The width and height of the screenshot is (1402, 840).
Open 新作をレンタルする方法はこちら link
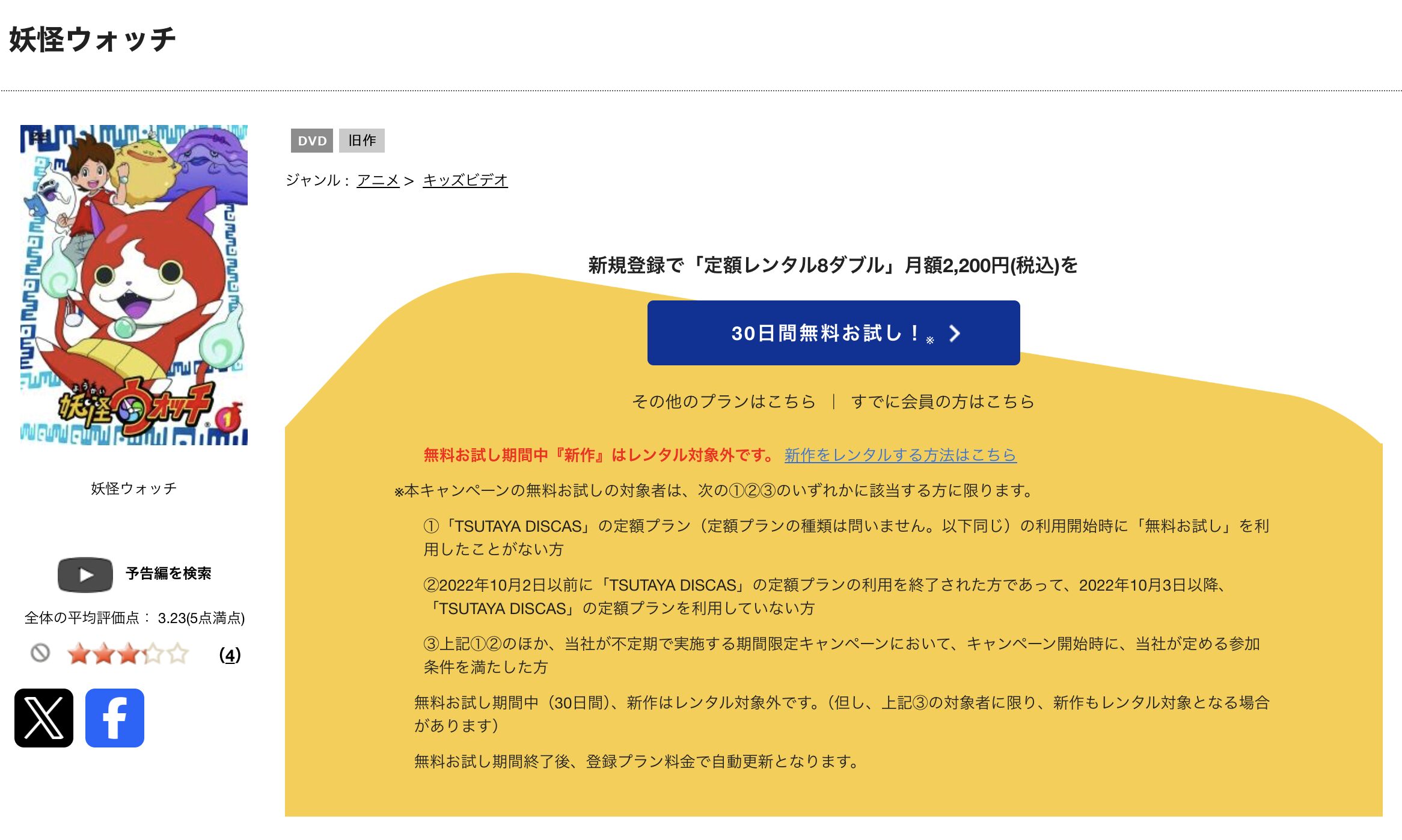pyautogui.click(x=900, y=455)
